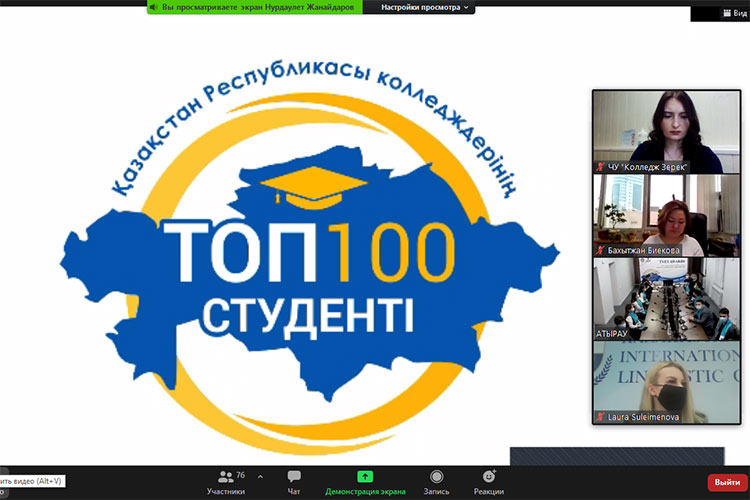750x500 pixels.
Task: Click the participant count 76 label
Action: (241, 475)
